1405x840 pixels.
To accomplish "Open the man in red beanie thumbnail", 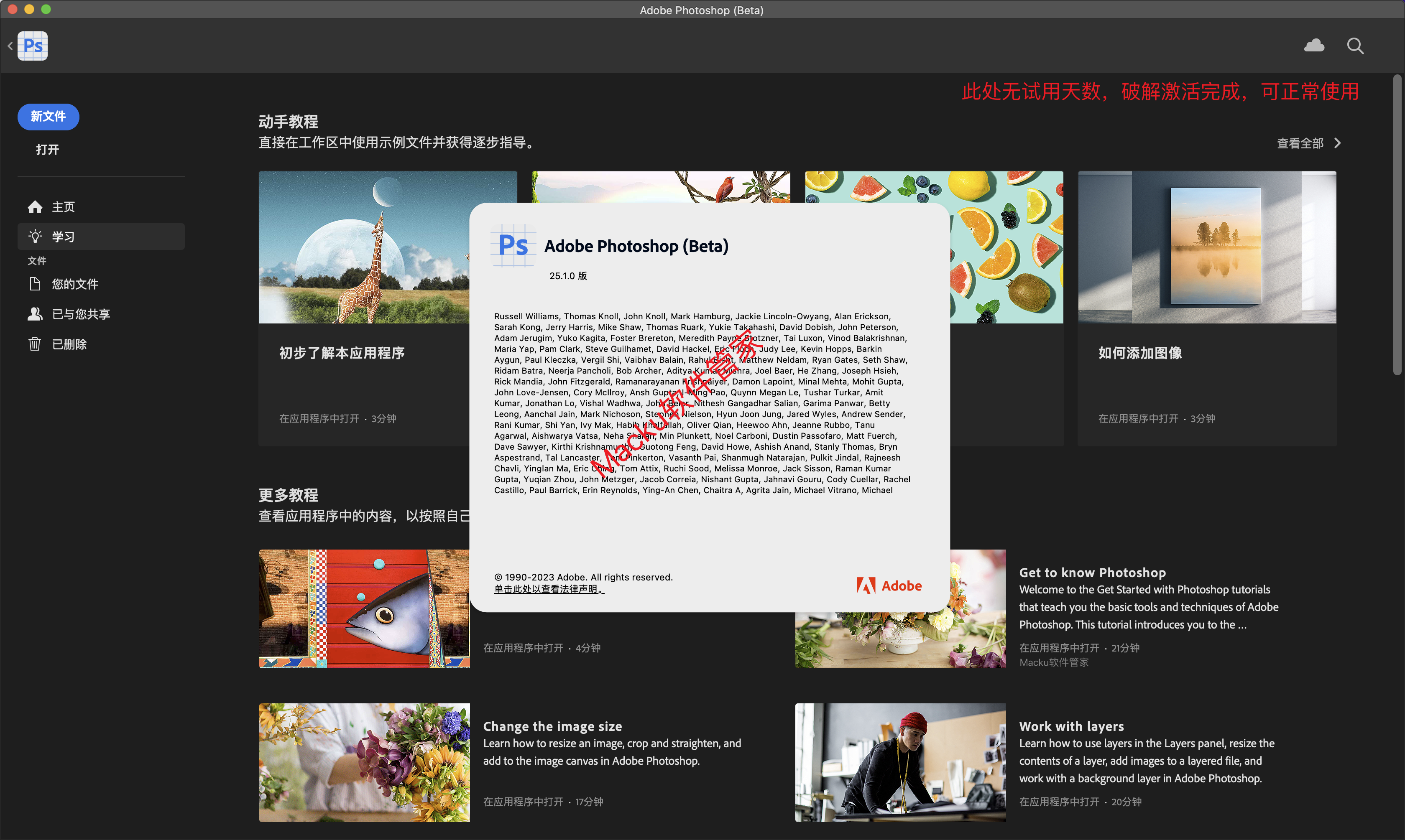I will 900,762.
